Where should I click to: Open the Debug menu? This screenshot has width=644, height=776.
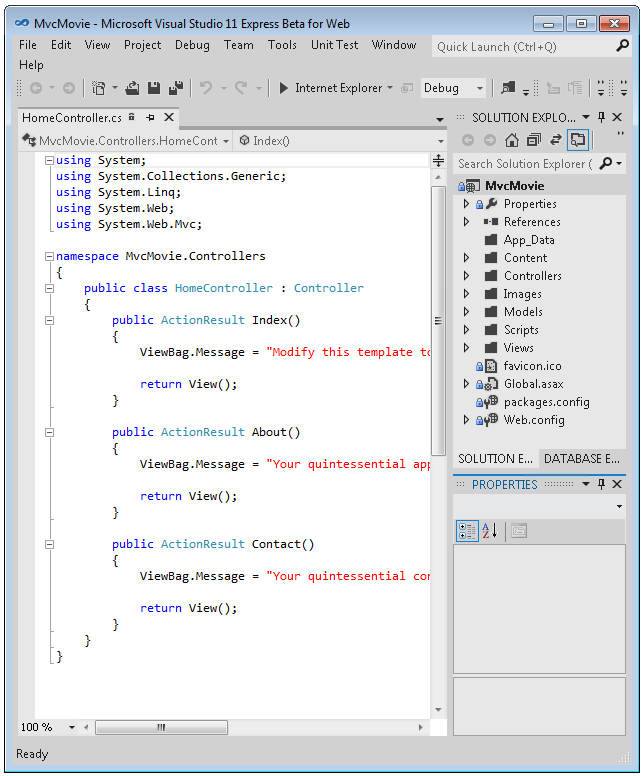coord(192,45)
